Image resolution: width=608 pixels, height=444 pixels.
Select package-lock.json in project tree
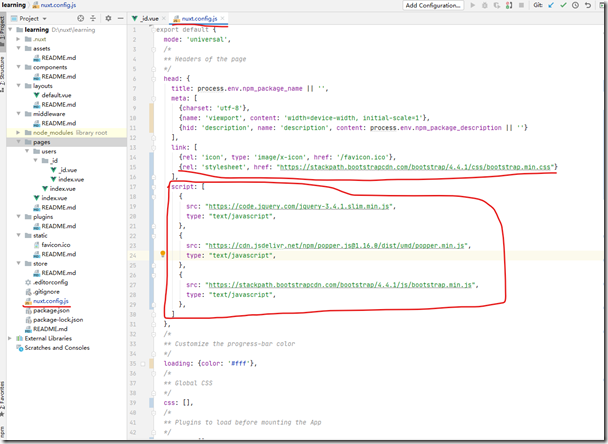[58, 320]
